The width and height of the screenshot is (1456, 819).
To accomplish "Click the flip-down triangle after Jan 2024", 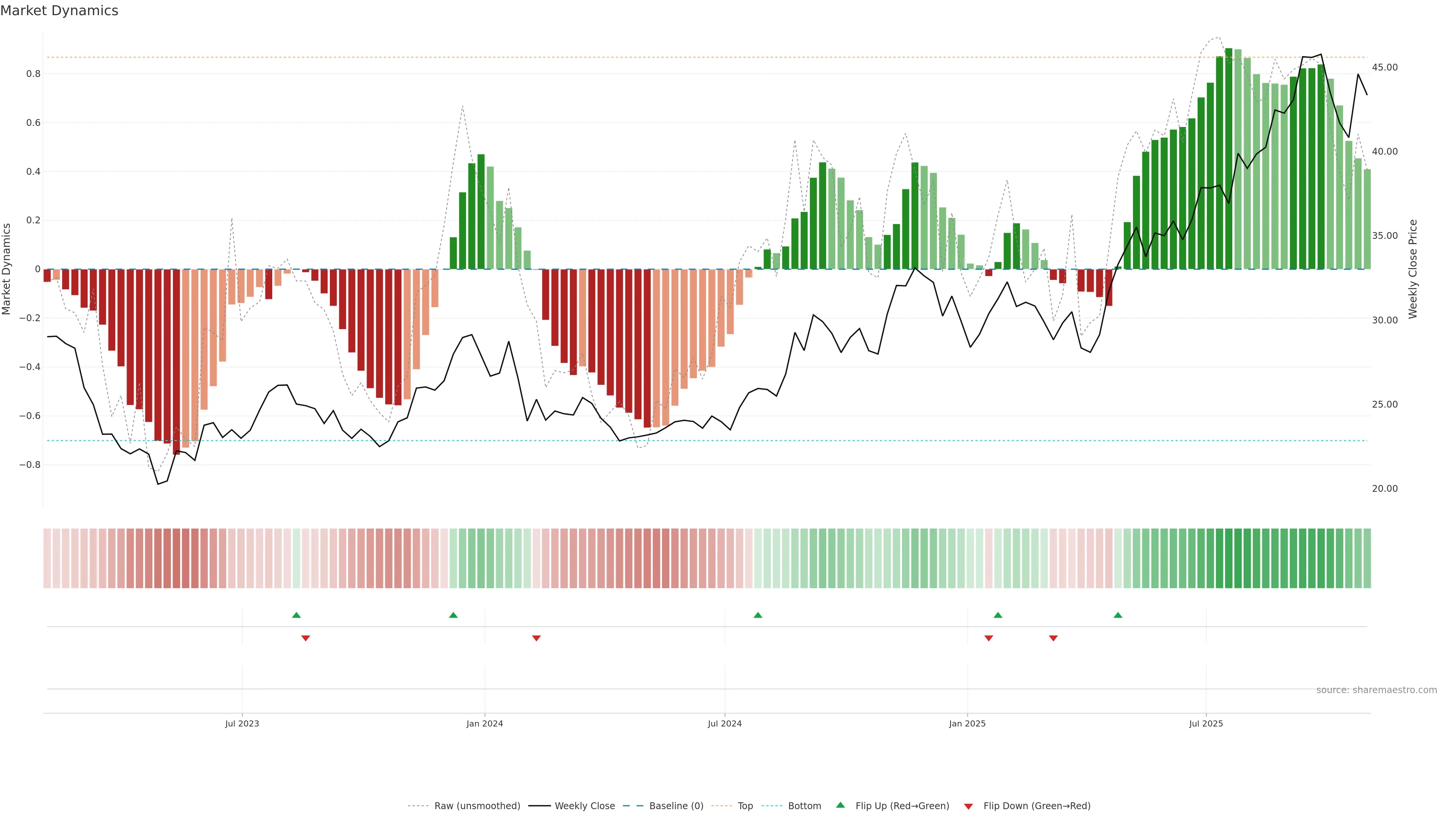I will (x=537, y=638).
